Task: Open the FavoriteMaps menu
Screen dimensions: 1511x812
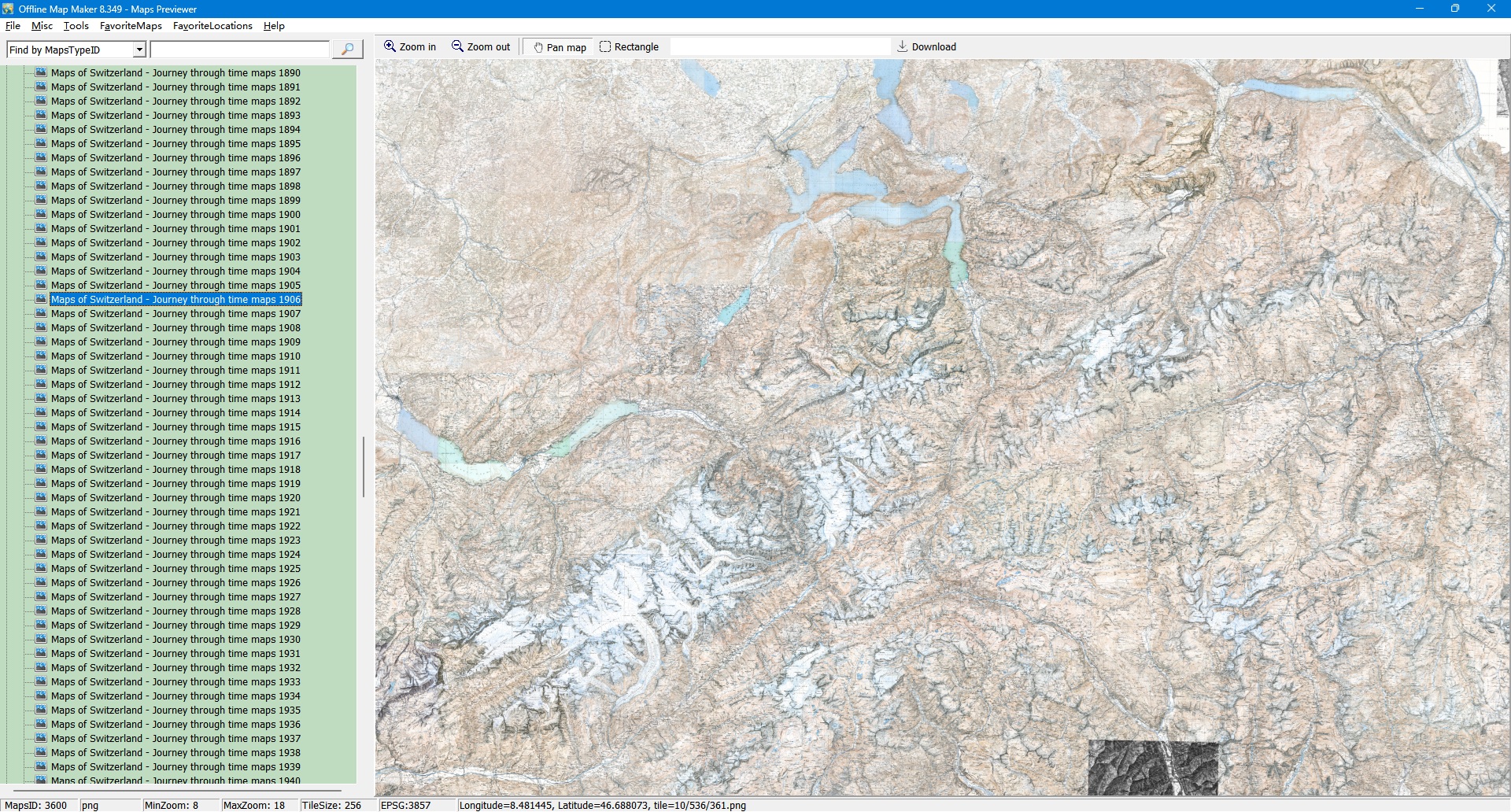Action: tap(131, 26)
